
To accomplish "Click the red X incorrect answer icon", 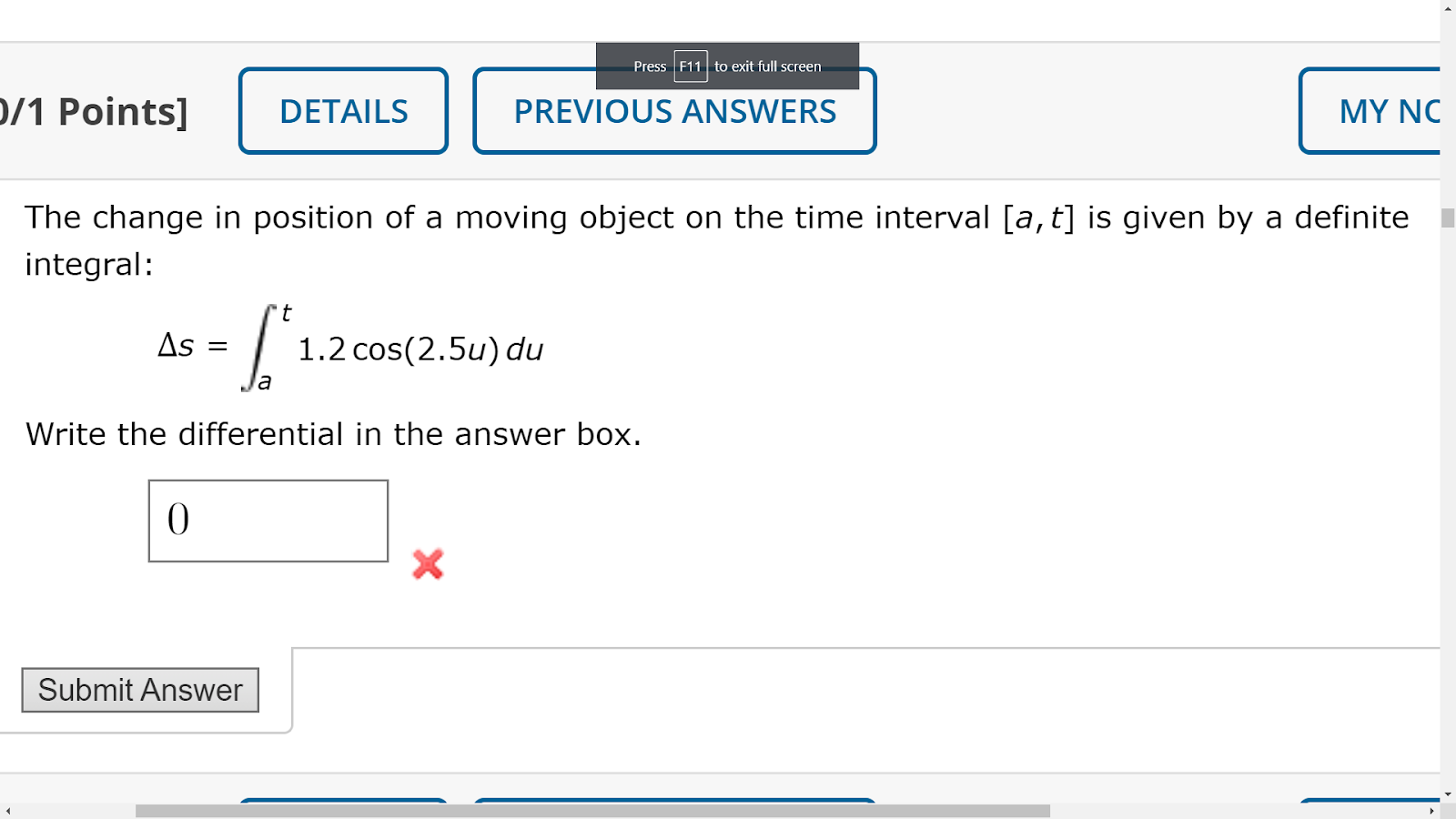I will [427, 564].
